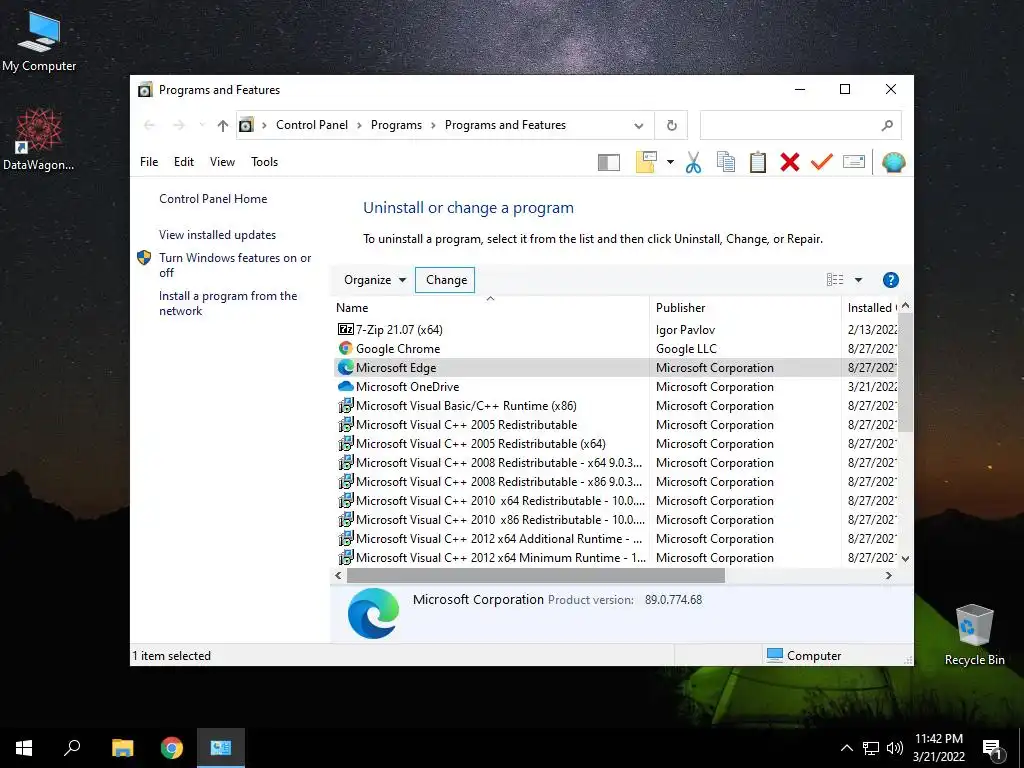Click the Rename toolbar icon

[x=854, y=161]
